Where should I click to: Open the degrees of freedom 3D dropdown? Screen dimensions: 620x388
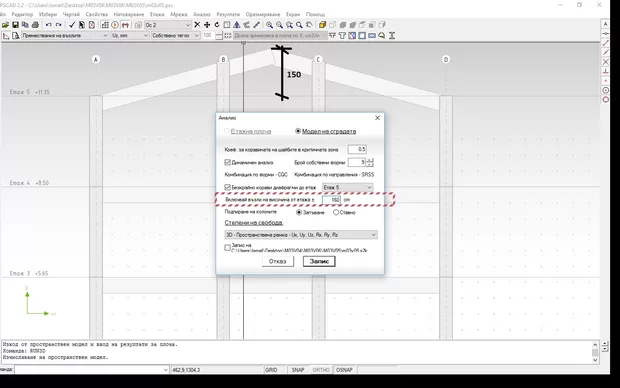point(301,235)
